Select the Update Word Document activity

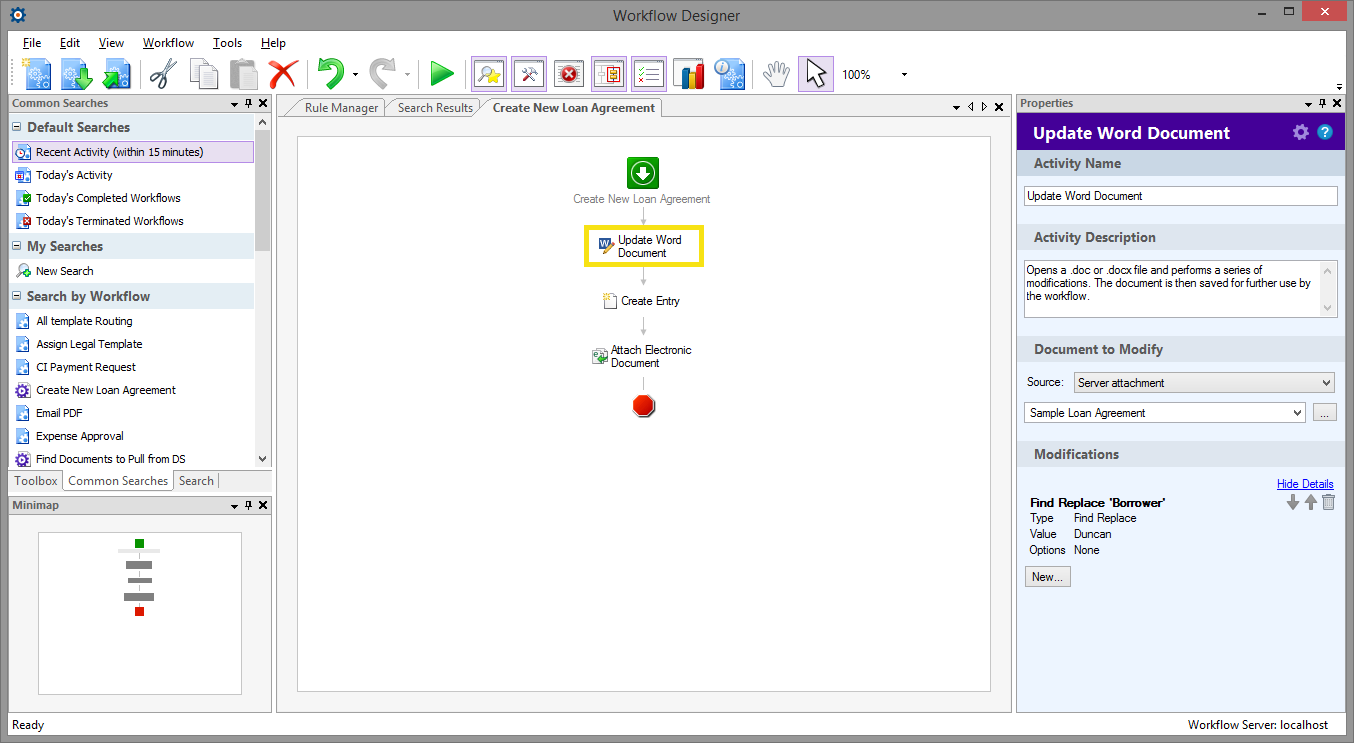(x=644, y=246)
